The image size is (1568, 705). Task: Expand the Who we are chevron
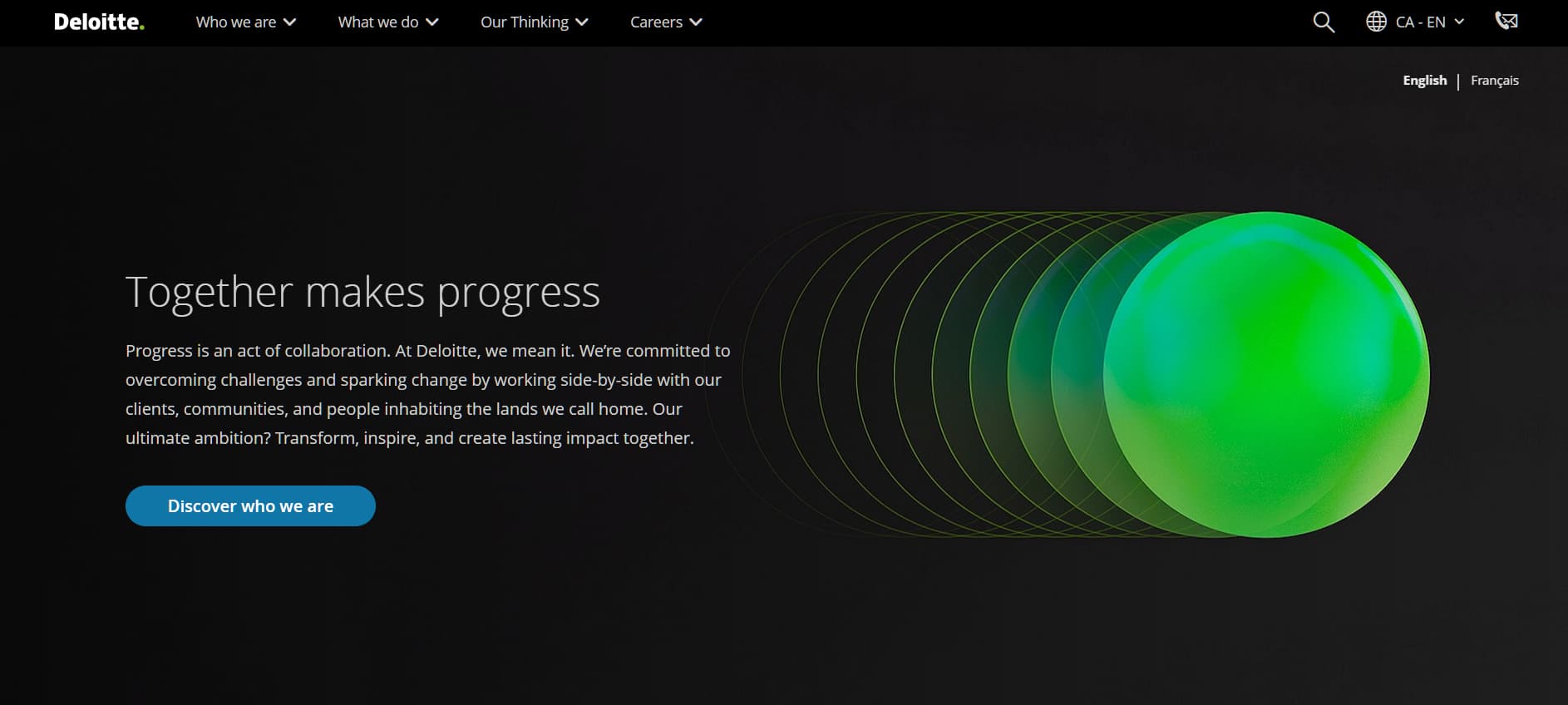[x=289, y=22]
